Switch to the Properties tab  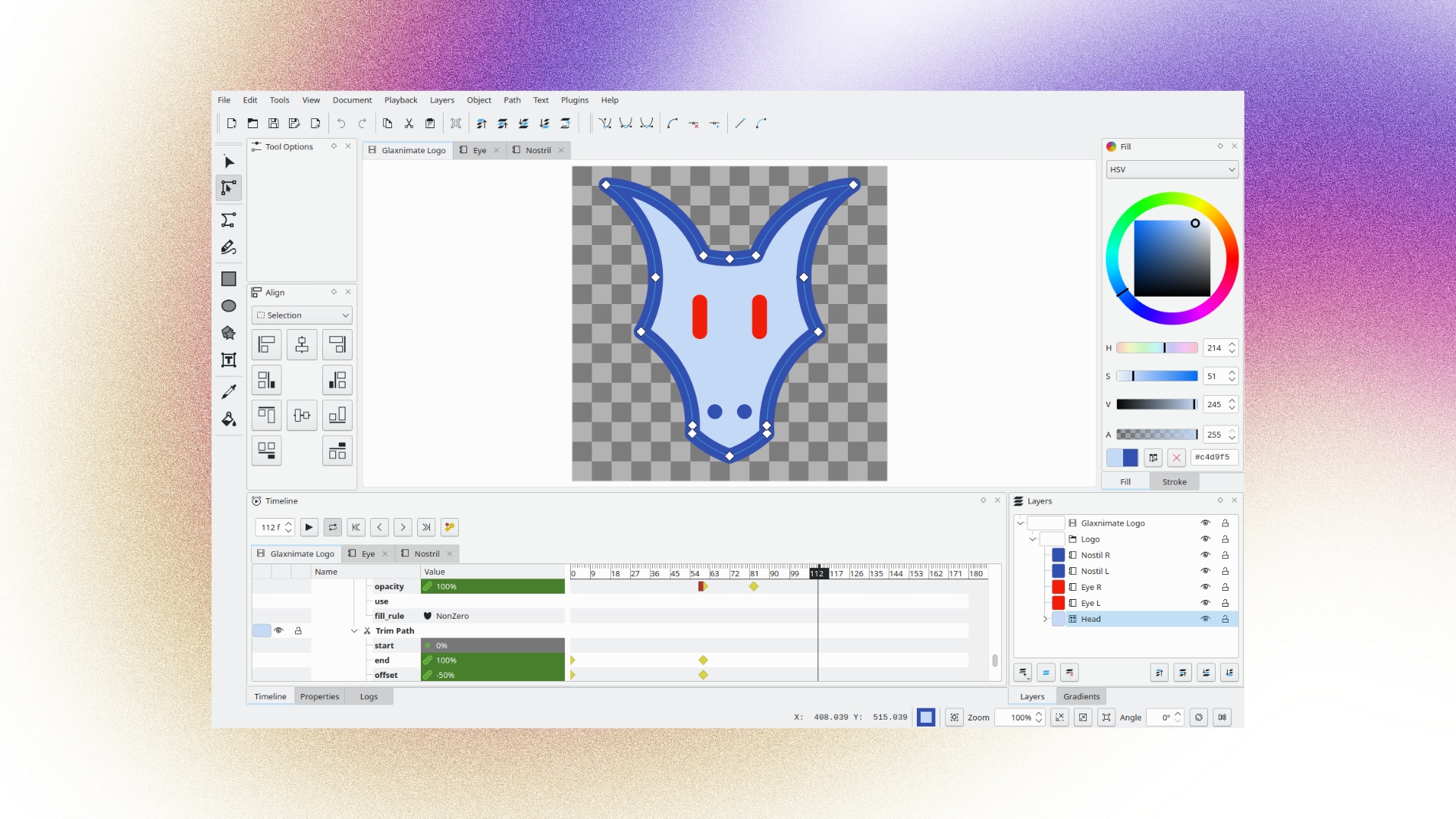pyautogui.click(x=319, y=696)
